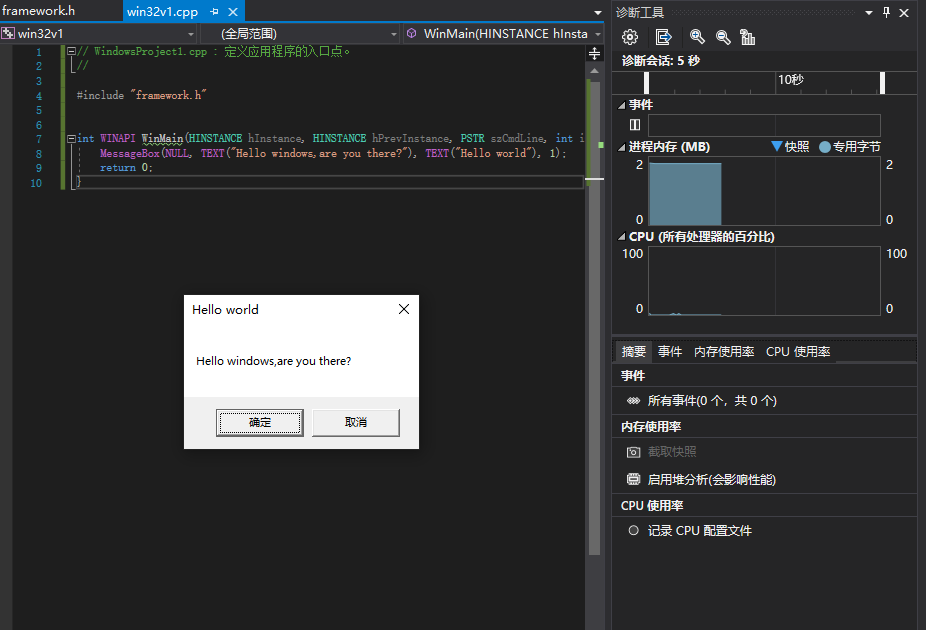
Task: Click the split editor icon above the scrollbar
Action: 595,54
